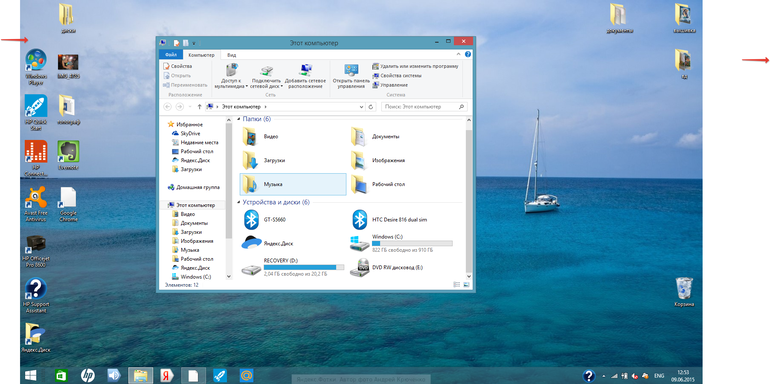Switch to details view icon in status bar
The height and width of the screenshot is (384, 770).
[457, 284]
